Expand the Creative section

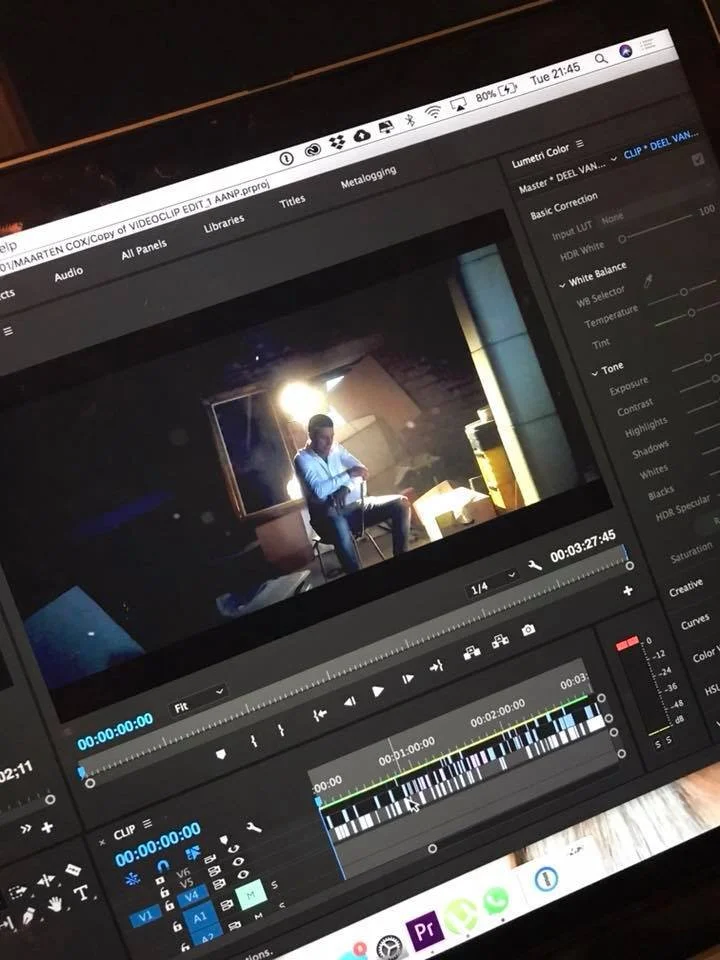click(x=686, y=587)
